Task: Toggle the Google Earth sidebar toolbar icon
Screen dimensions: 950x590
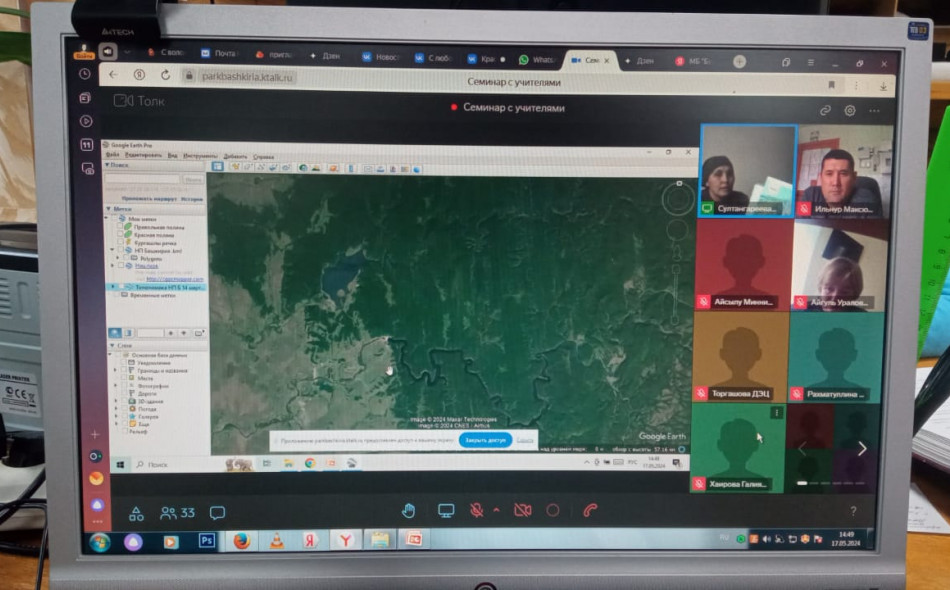Action: coord(218,167)
